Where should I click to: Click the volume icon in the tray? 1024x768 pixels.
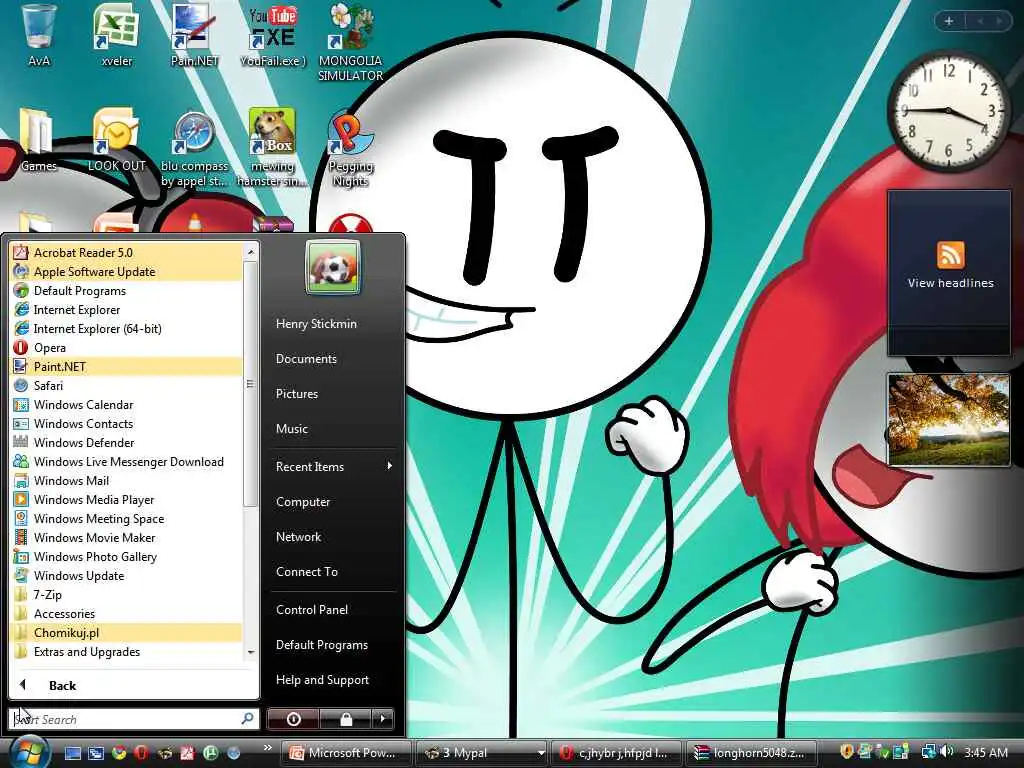(x=948, y=752)
